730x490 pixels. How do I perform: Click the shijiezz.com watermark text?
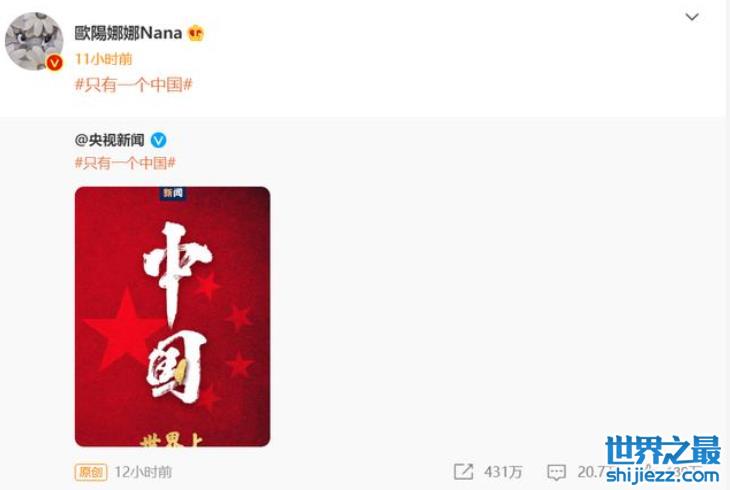point(662,476)
